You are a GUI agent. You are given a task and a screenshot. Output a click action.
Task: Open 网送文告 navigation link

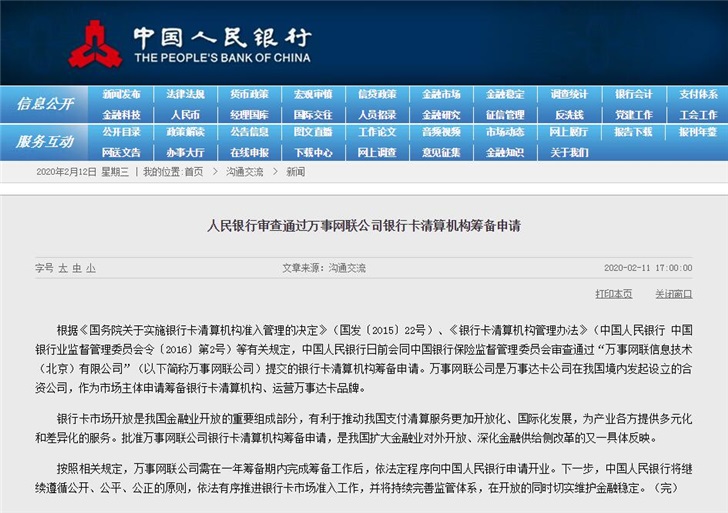pyautogui.click(x=121, y=152)
